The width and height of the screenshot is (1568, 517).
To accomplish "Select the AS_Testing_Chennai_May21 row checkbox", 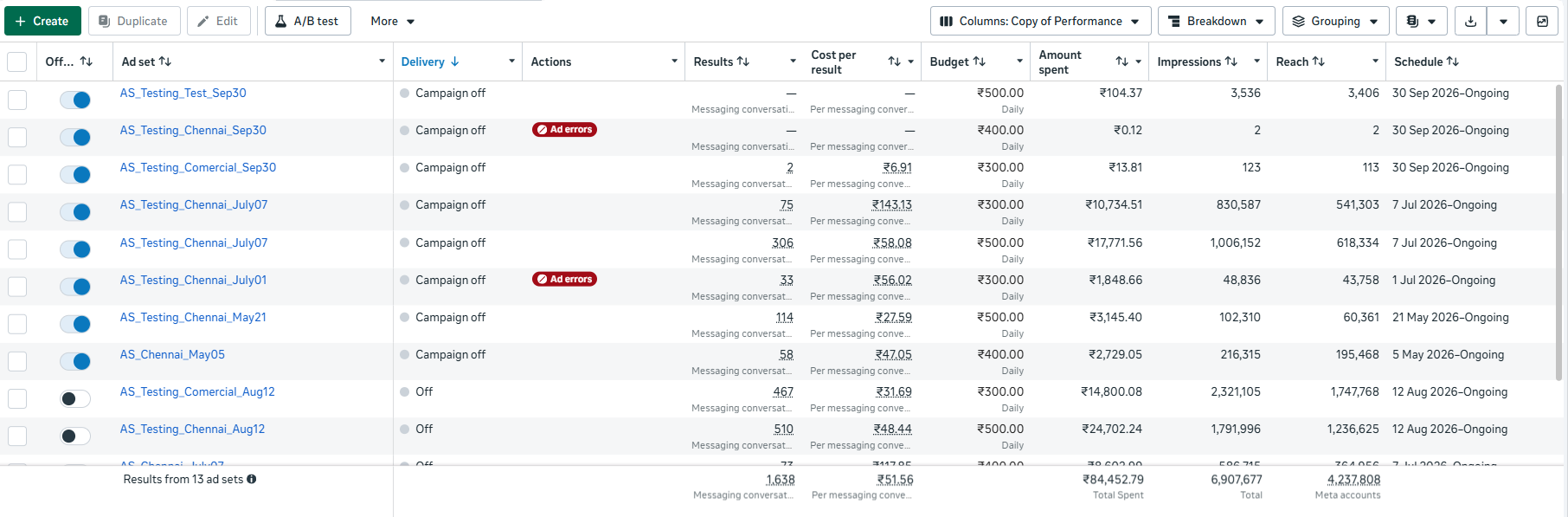I will 17,324.
